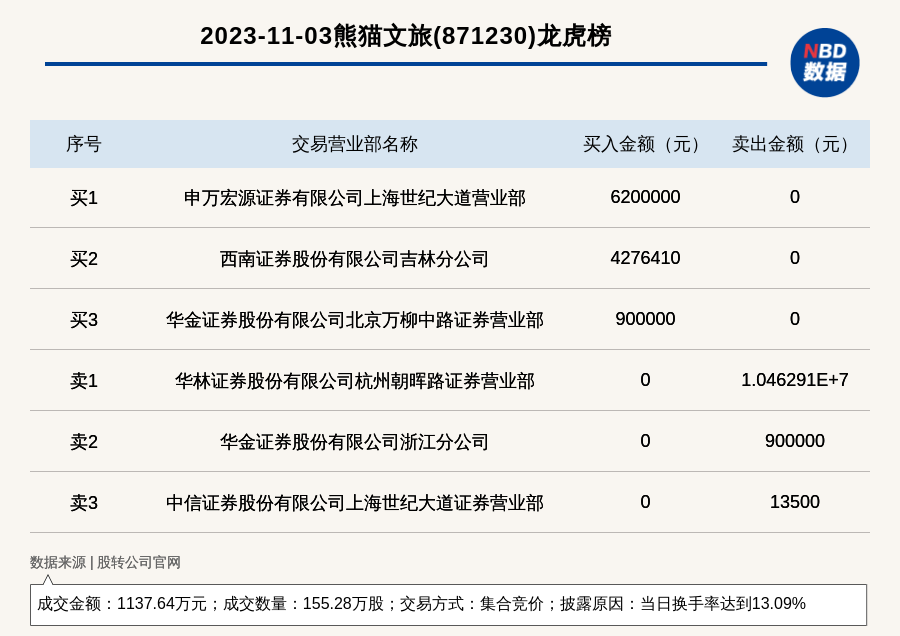Click the sell amount 0 in 买1 row
This screenshot has width=900, height=636.
coord(794,197)
